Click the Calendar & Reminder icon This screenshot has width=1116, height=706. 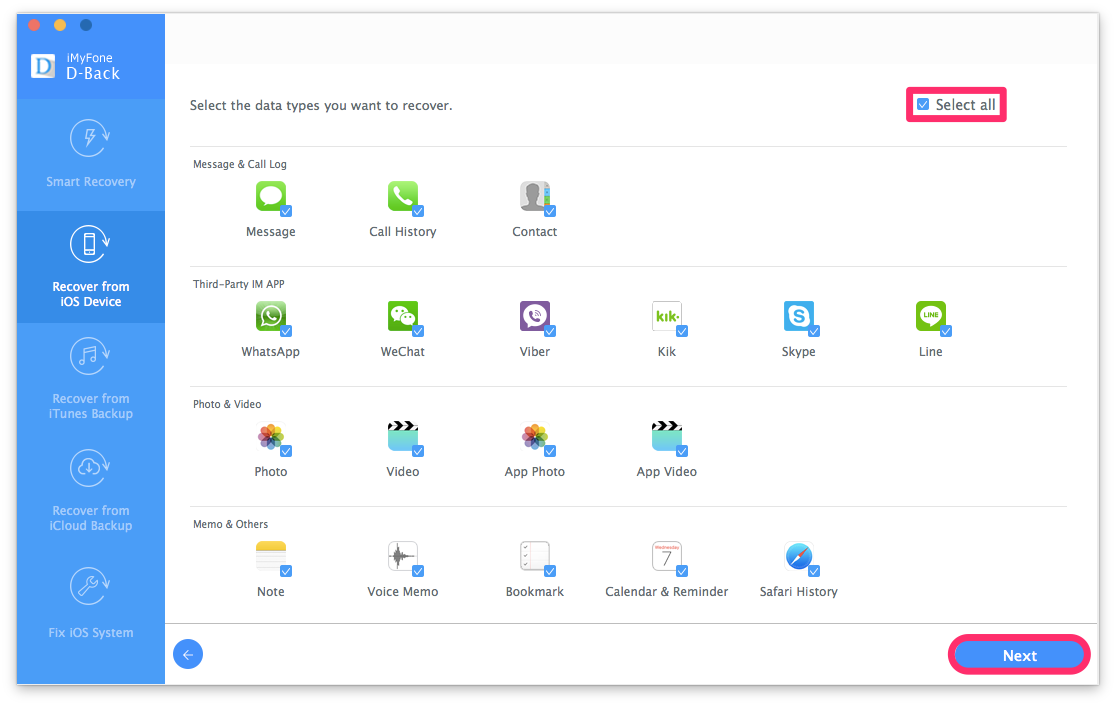point(667,557)
